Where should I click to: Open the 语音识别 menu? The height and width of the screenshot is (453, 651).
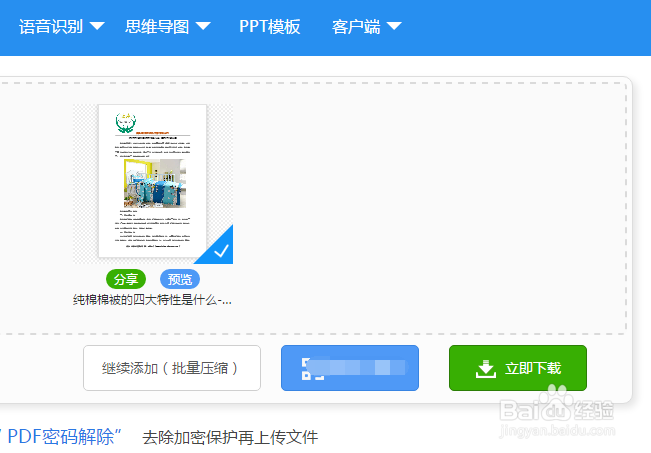tap(51, 27)
